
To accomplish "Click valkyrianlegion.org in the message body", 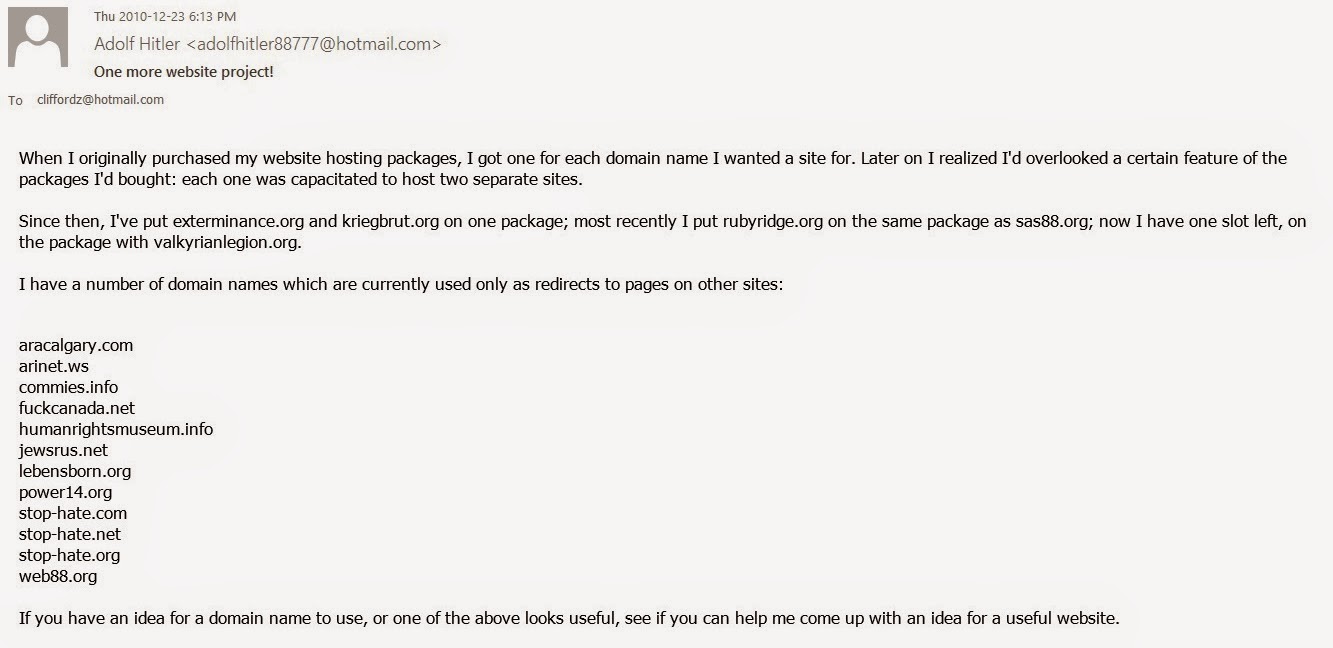I will (205, 242).
